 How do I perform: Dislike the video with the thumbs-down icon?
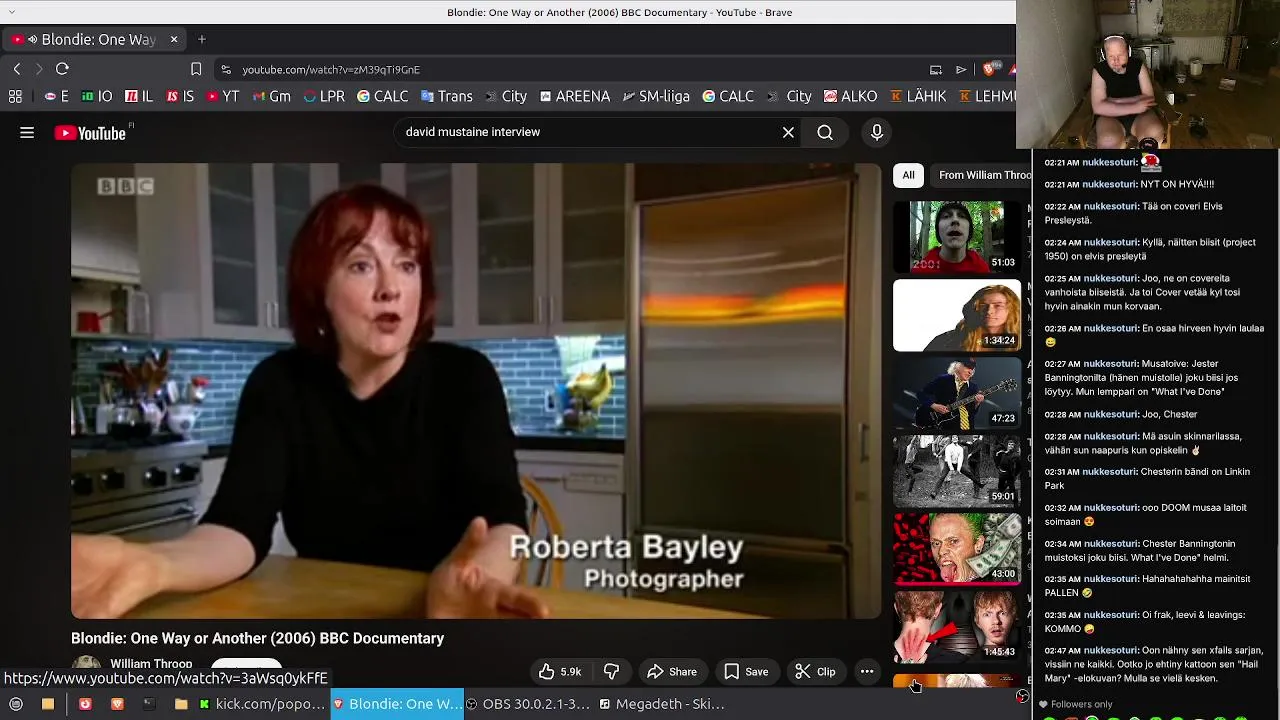pyautogui.click(x=612, y=672)
